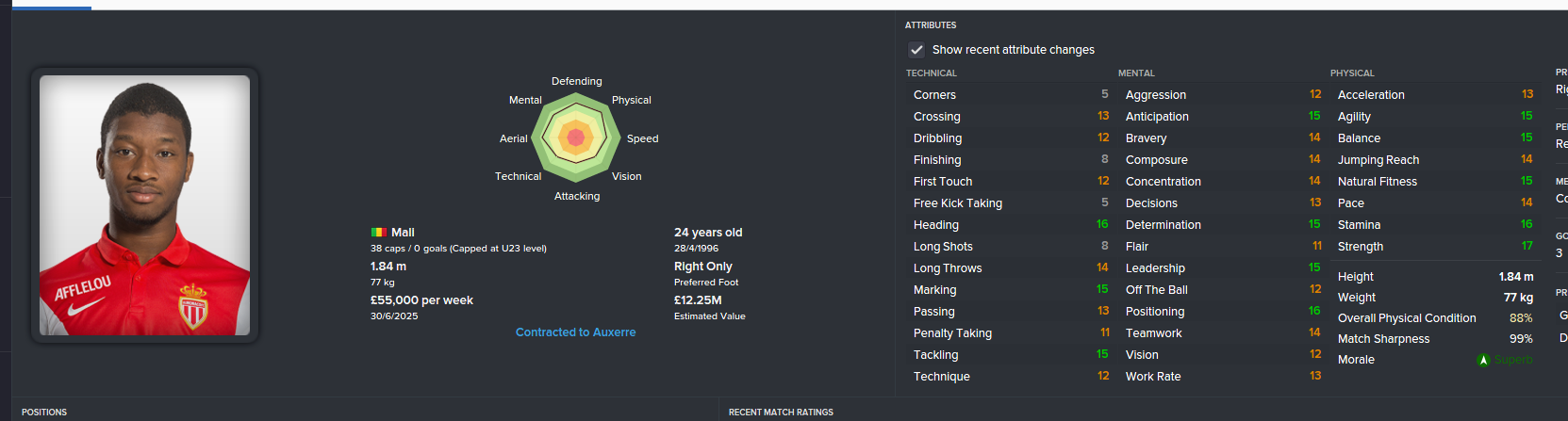Screen dimensions: 1568x421
Task: Click the Technical attributes column header
Action: [x=932, y=73]
